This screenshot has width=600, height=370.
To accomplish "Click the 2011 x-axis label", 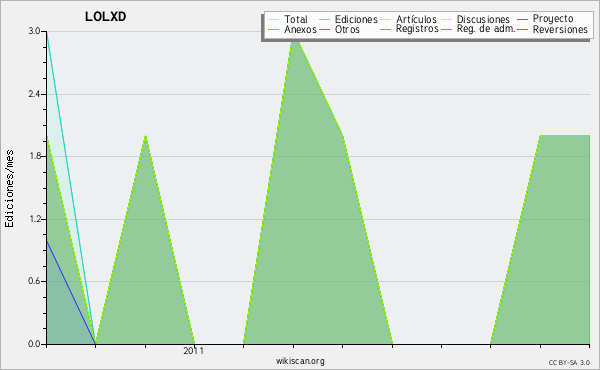I will tap(194, 351).
